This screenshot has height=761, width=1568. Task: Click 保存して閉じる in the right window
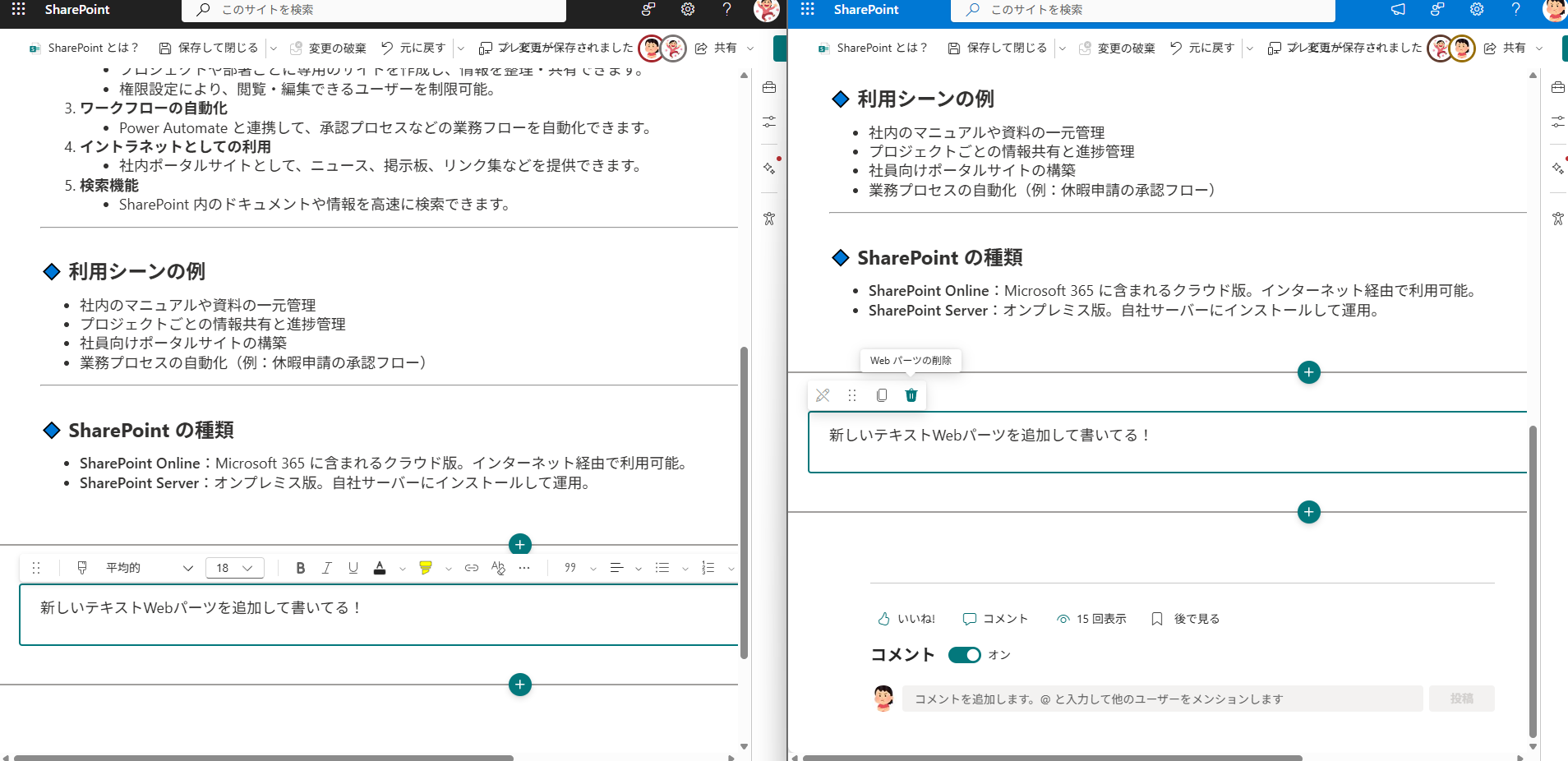(998, 48)
